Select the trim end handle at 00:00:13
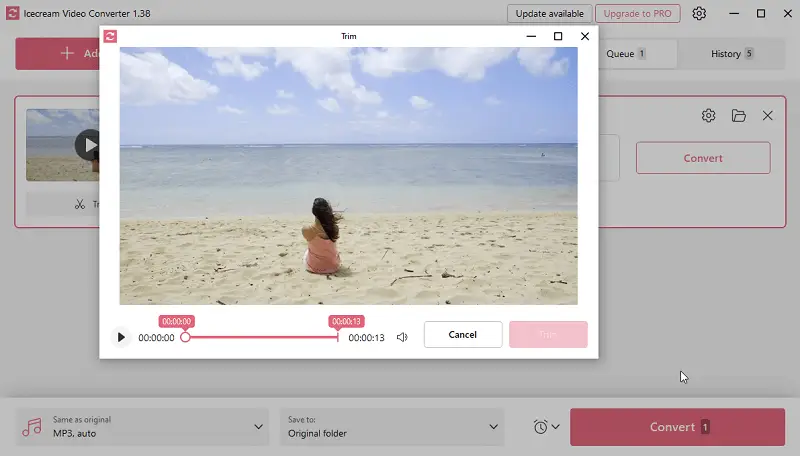Screen dimensions: 800x456 338,337
